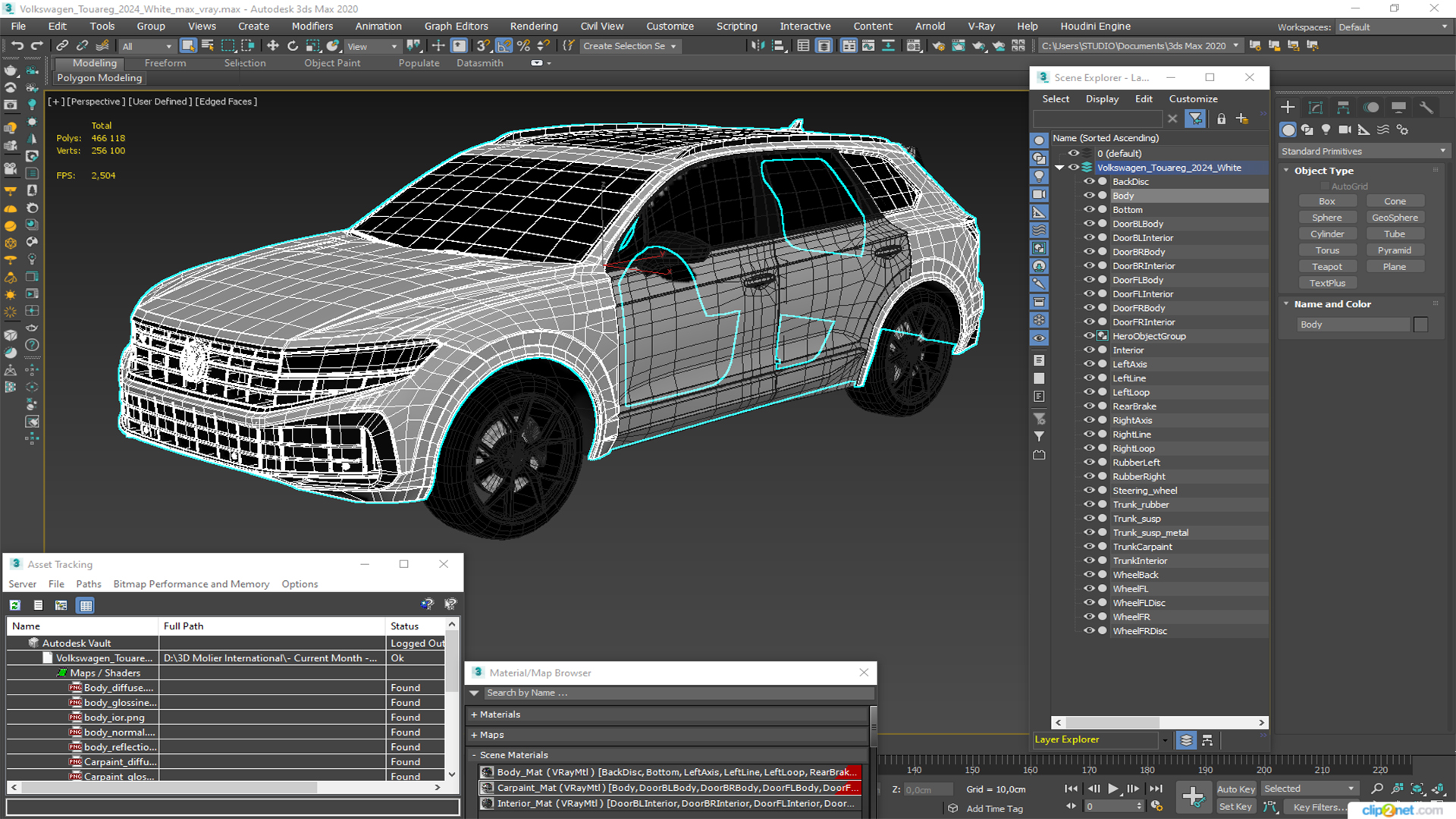Screen dimensions: 1456x819
Task: Click the Teapot primitive button
Action: tap(1326, 267)
